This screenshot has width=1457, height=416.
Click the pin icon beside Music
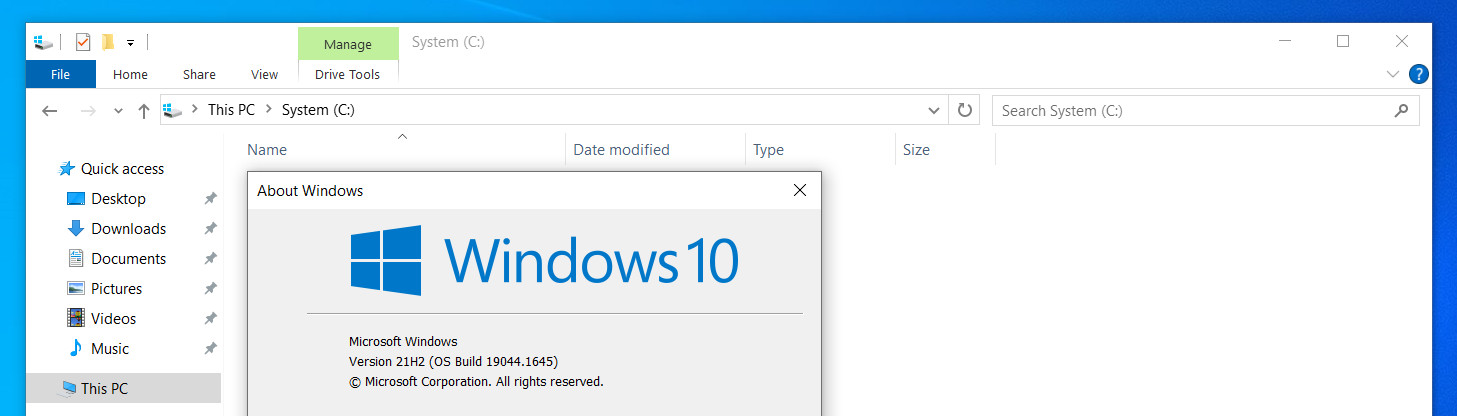point(210,349)
